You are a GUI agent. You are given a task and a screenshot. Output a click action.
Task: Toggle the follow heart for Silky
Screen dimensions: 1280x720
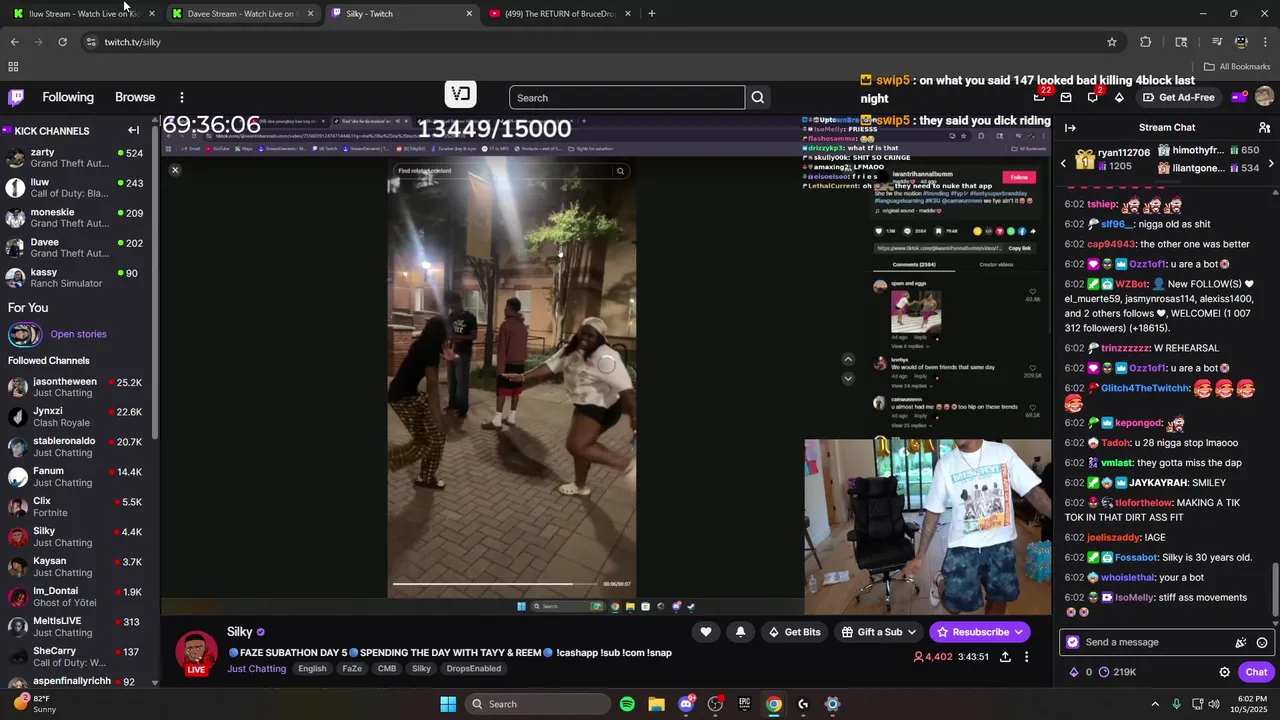[706, 632]
